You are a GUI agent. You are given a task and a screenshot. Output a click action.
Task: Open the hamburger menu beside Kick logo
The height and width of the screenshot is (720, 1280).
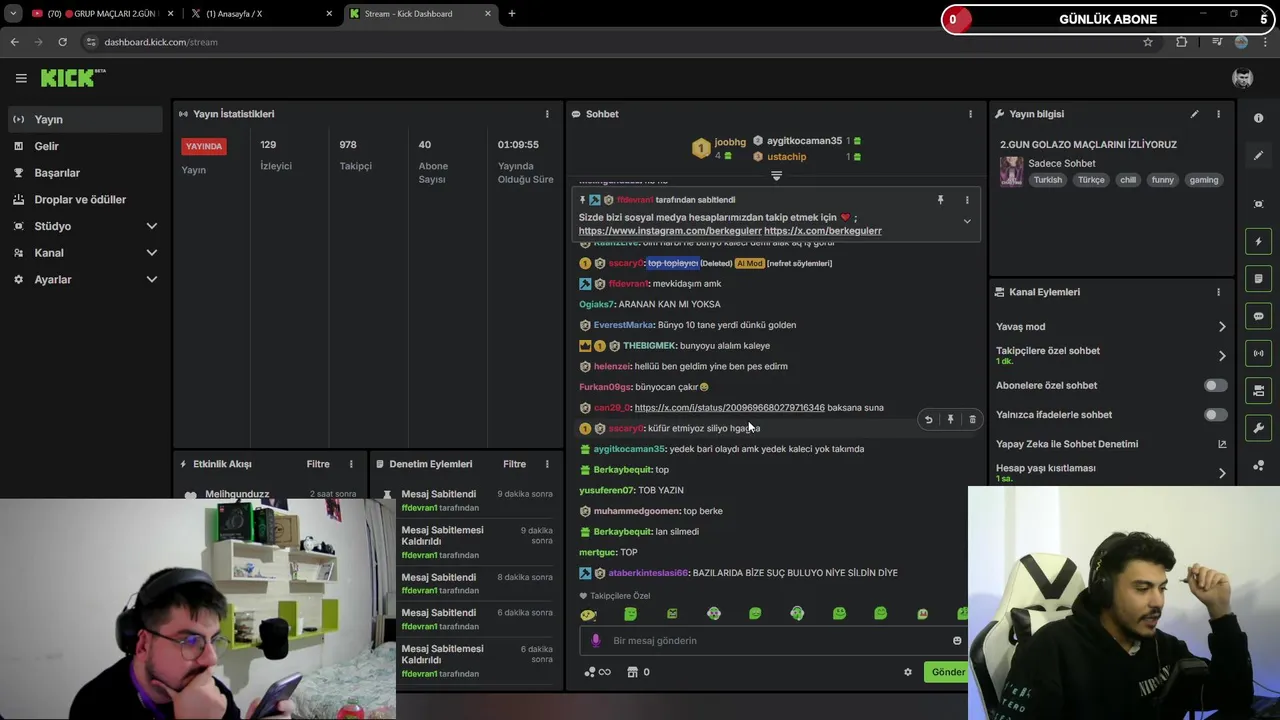coord(21,78)
